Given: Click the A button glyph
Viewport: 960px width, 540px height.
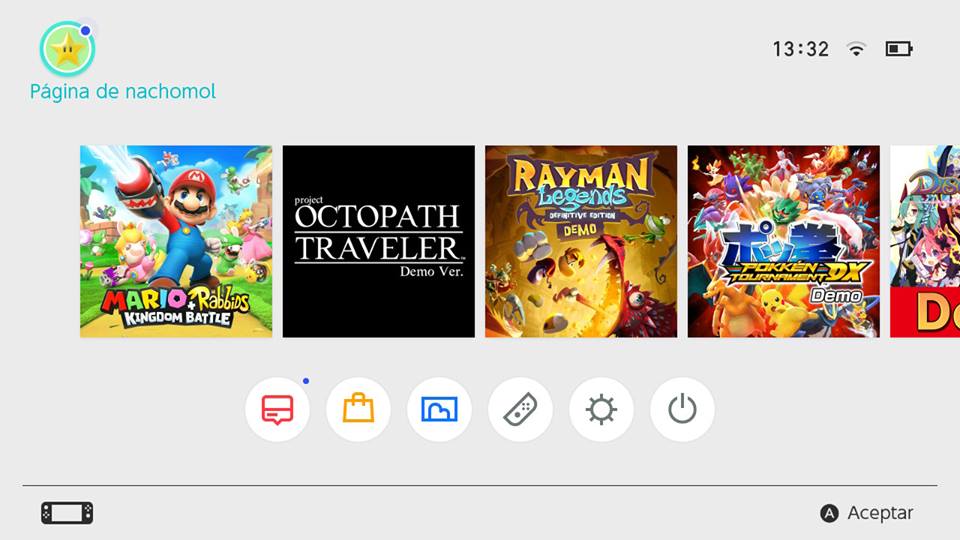Looking at the screenshot, I should point(829,513).
